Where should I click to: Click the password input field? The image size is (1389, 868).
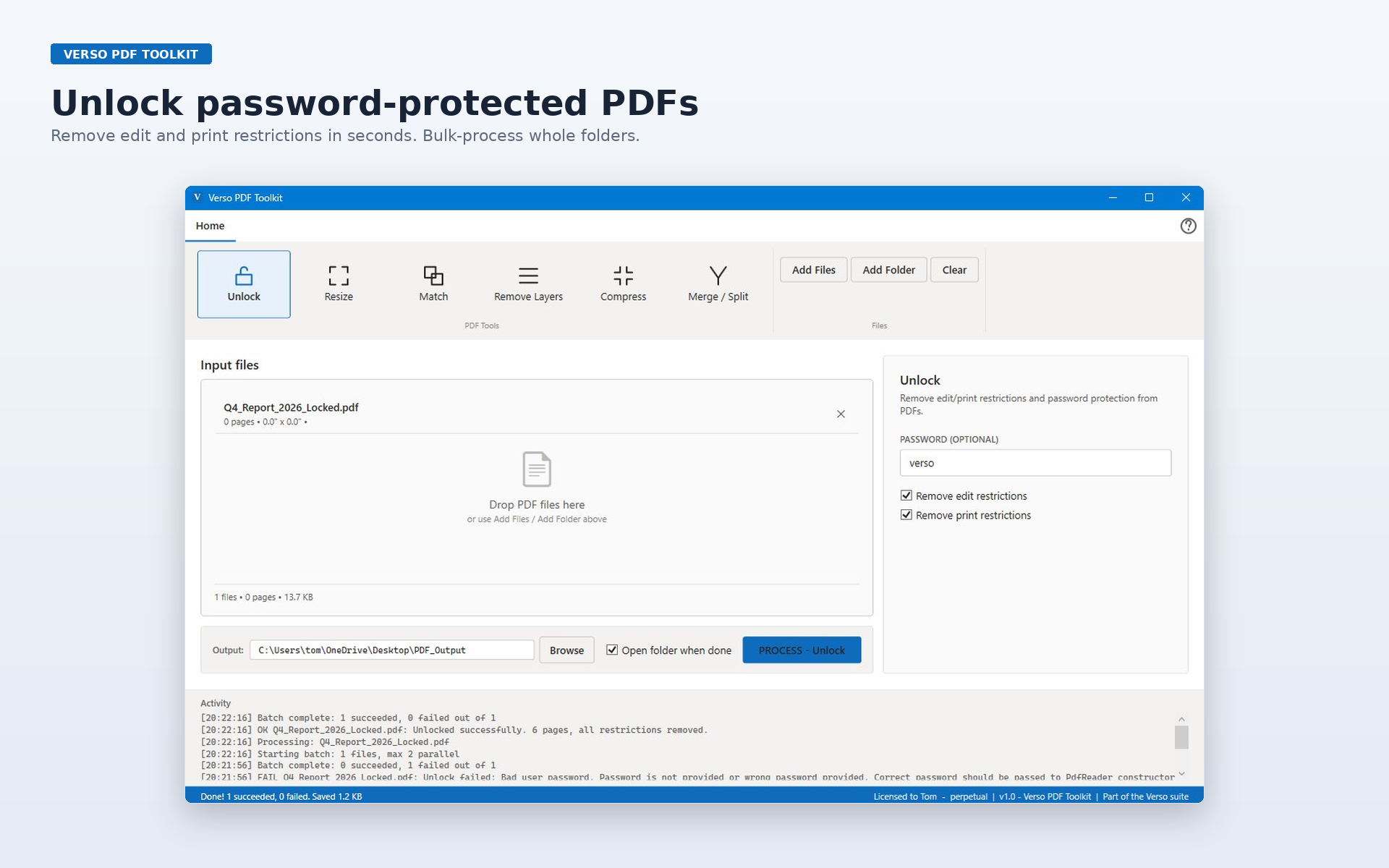(1035, 463)
